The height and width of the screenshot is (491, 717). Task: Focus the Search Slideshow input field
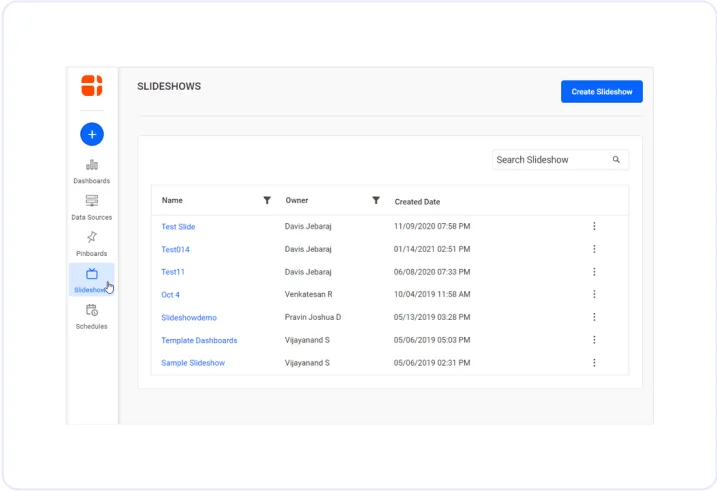[560, 160]
